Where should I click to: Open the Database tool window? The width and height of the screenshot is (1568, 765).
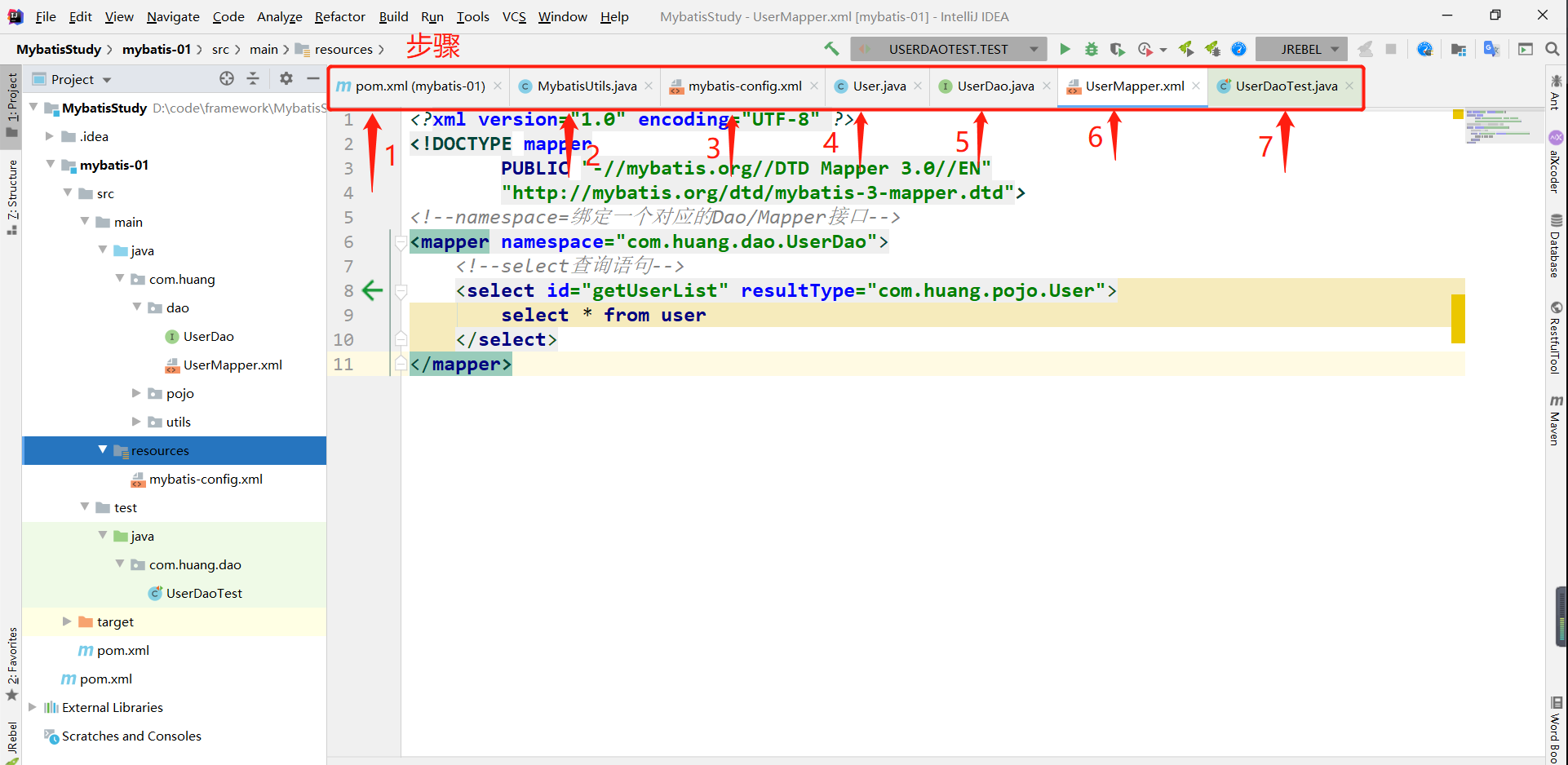coord(1556,245)
